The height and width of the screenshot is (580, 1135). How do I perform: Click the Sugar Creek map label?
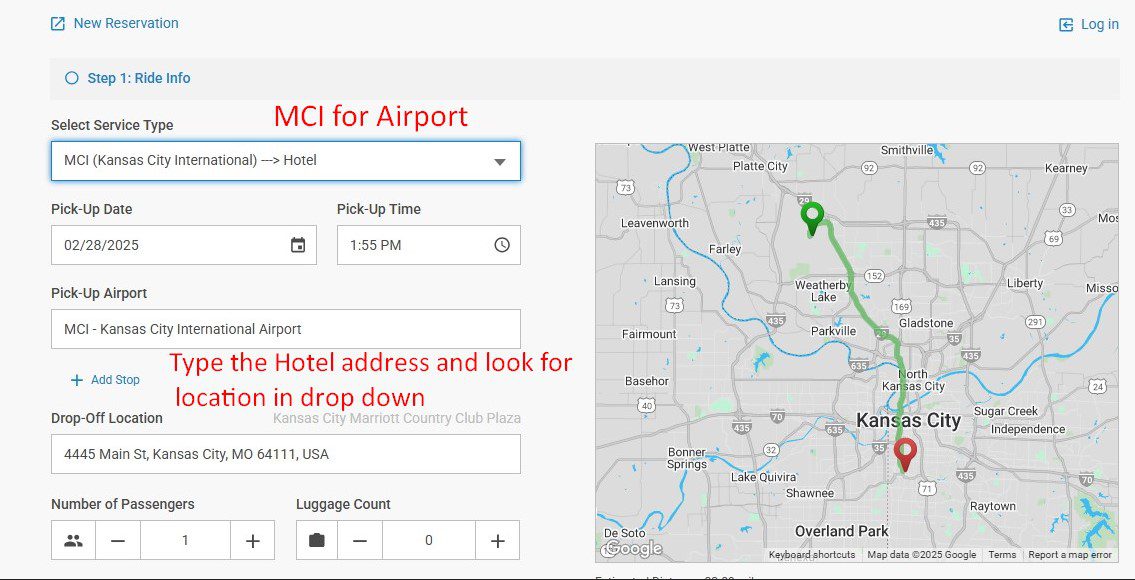click(1006, 411)
